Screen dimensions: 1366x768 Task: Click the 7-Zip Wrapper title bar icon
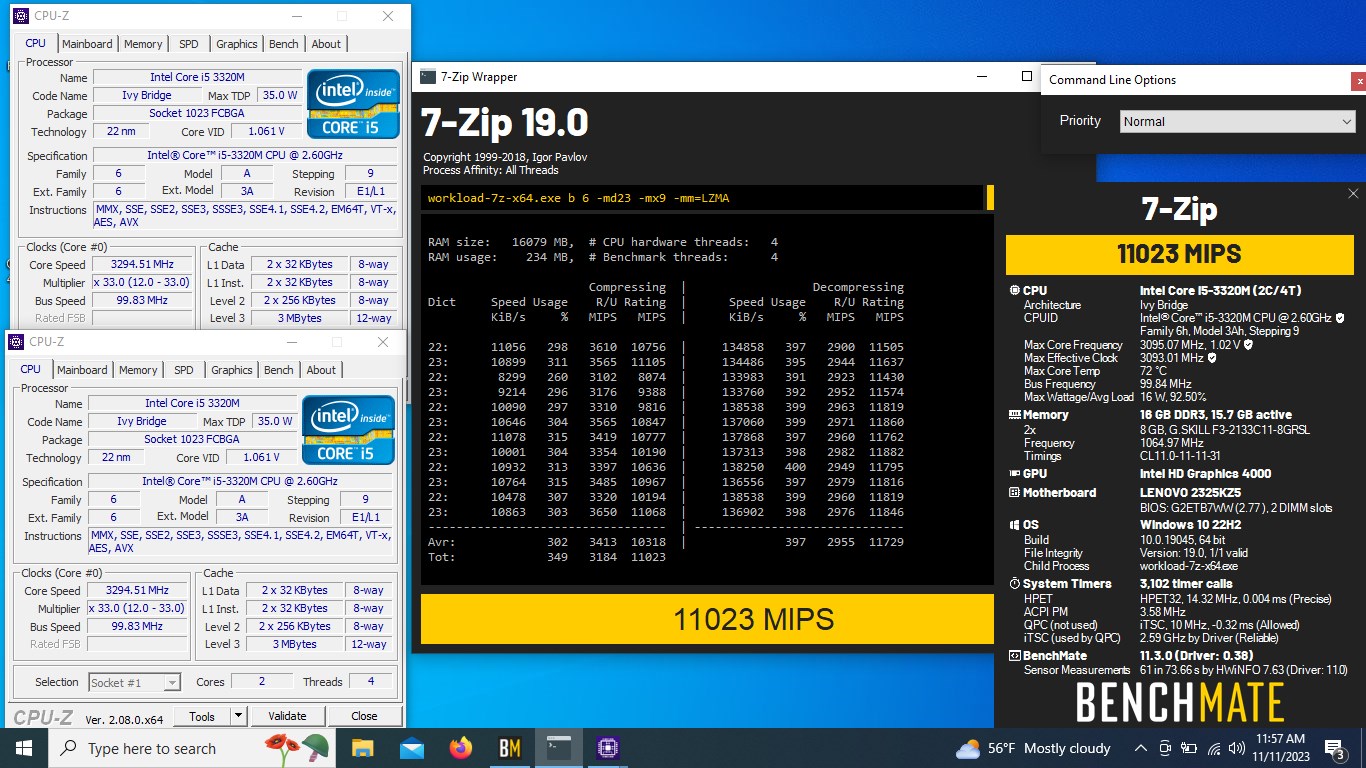tap(428, 77)
